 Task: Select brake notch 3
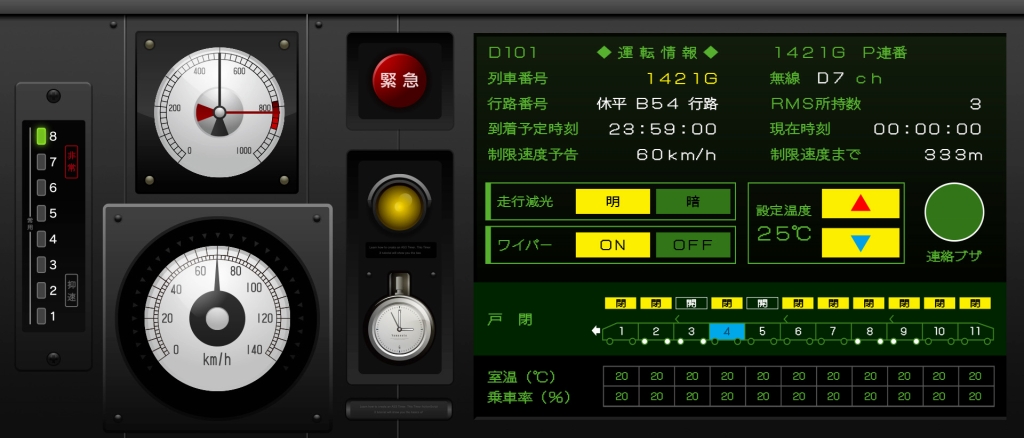pos(41,264)
